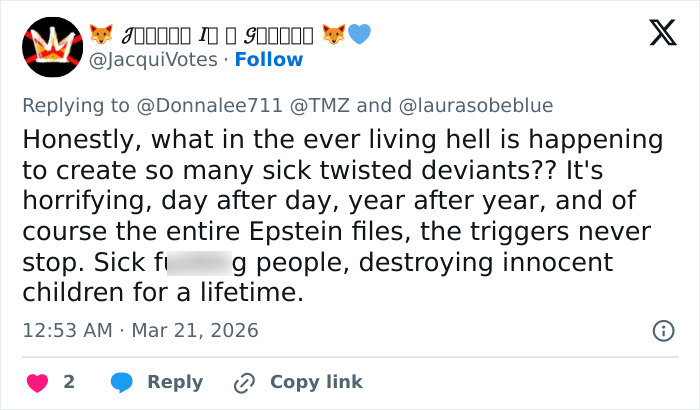Click the chain link copy icon

pyautogui.click(x=244, y=382)
